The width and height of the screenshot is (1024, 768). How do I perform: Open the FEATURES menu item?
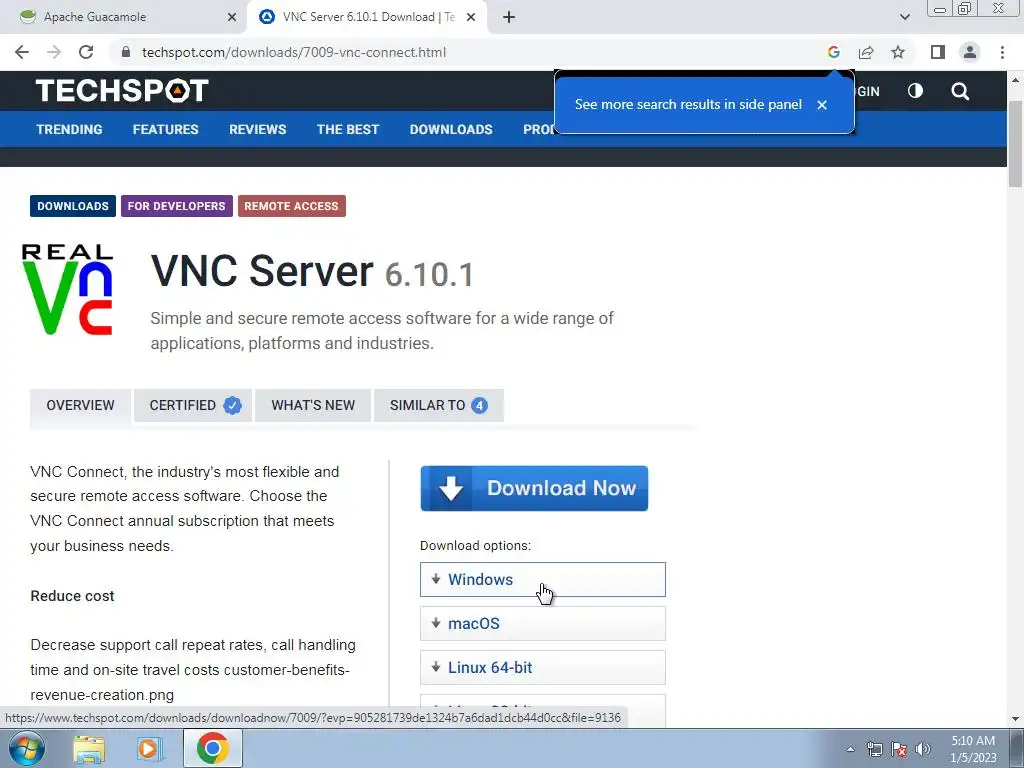tap(165, 129)
